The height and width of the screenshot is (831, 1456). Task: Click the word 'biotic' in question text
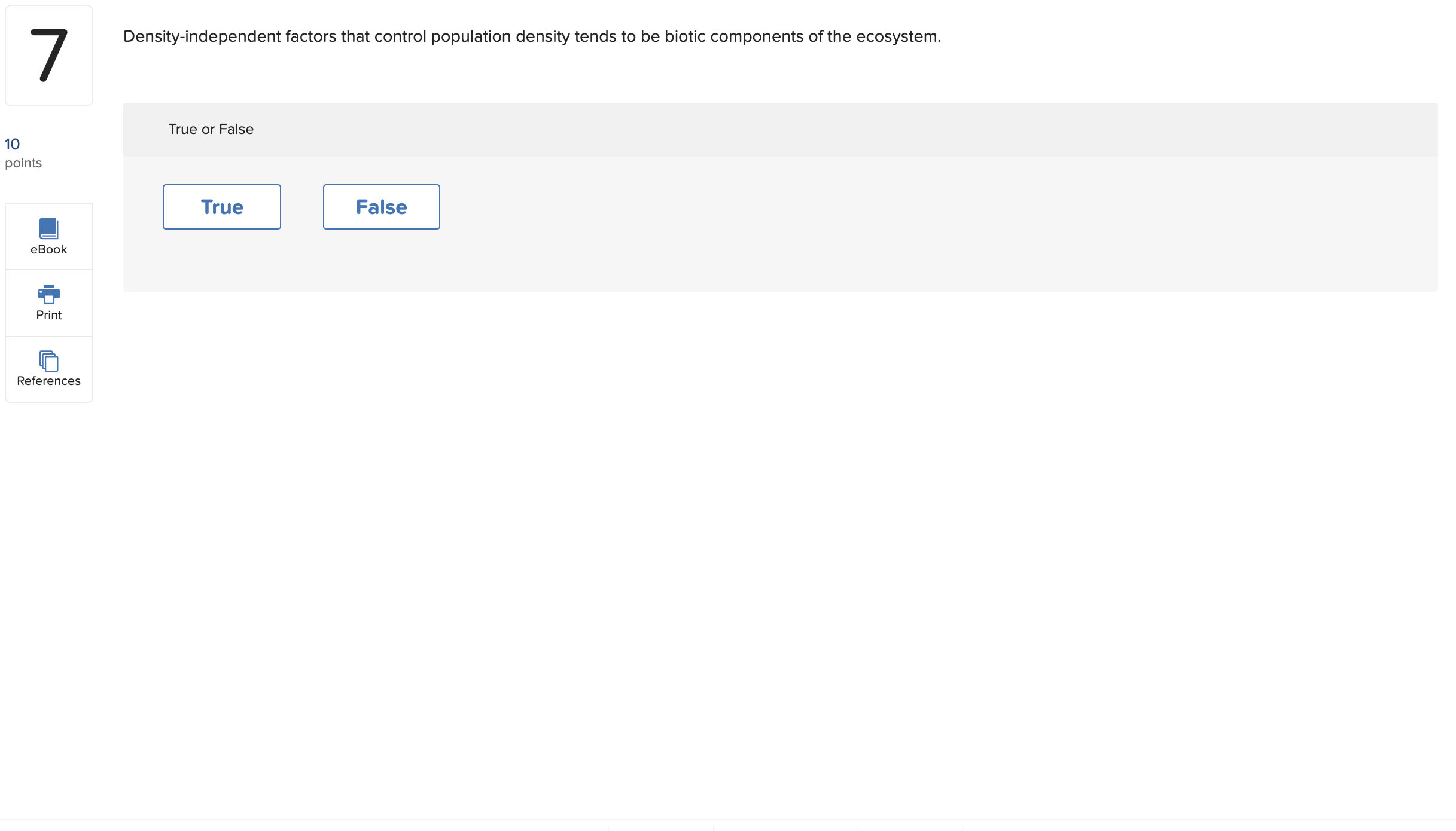pos(685,36)
